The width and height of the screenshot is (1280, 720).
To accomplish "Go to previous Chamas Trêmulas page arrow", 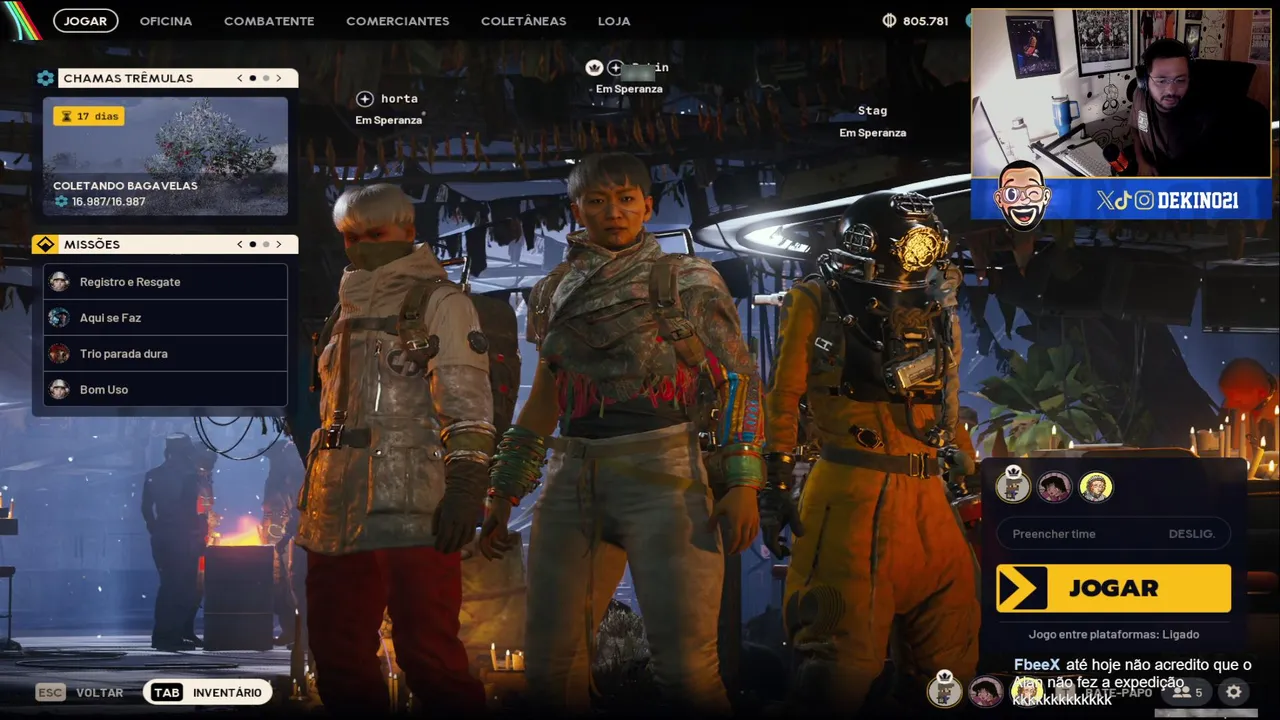I will [240, 78].
